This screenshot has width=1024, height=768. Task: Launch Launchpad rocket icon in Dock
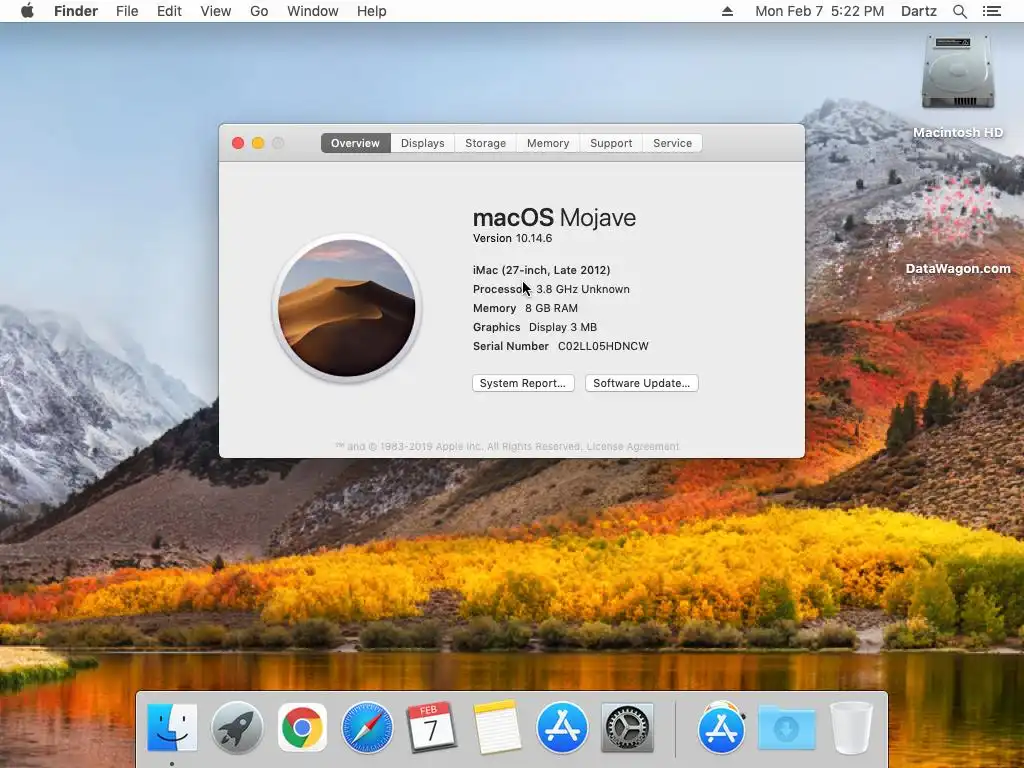pos(237,727)
